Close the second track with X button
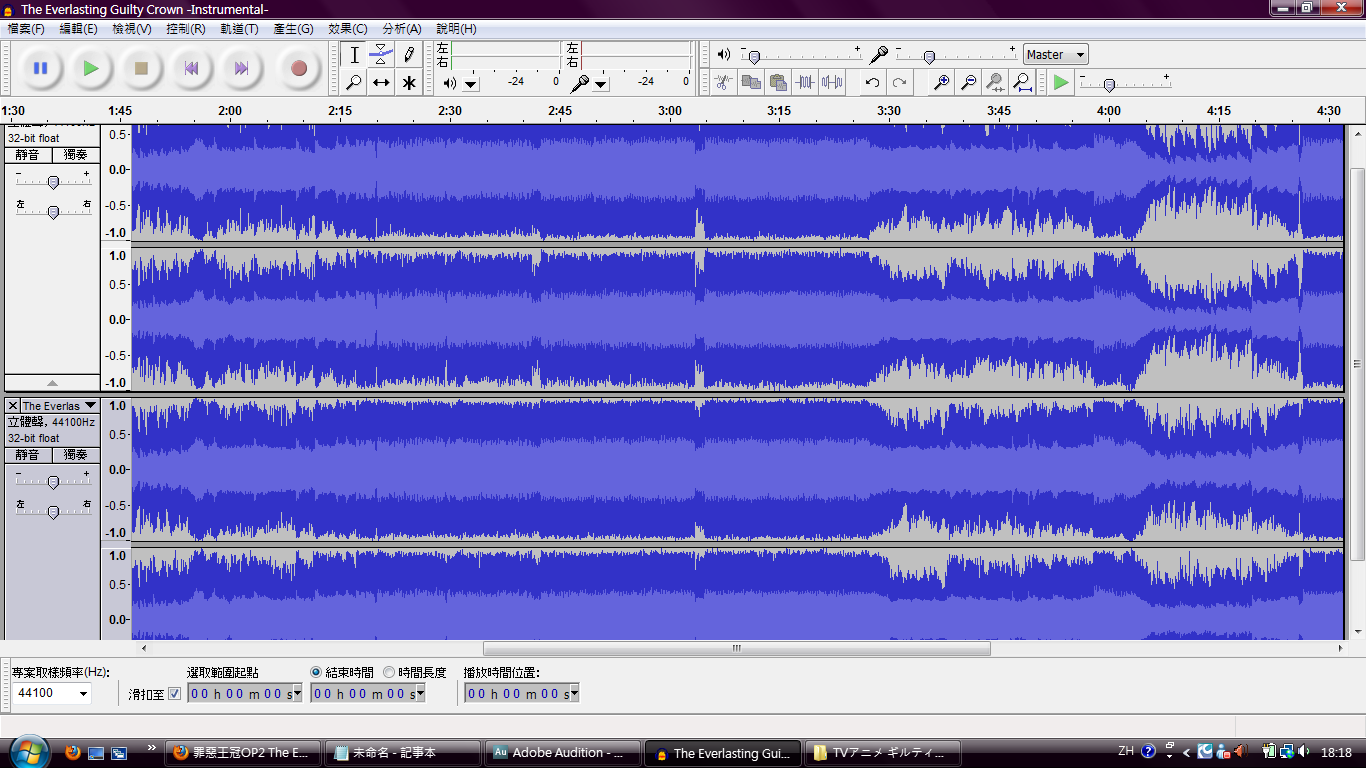 click(x=12, y=406)
